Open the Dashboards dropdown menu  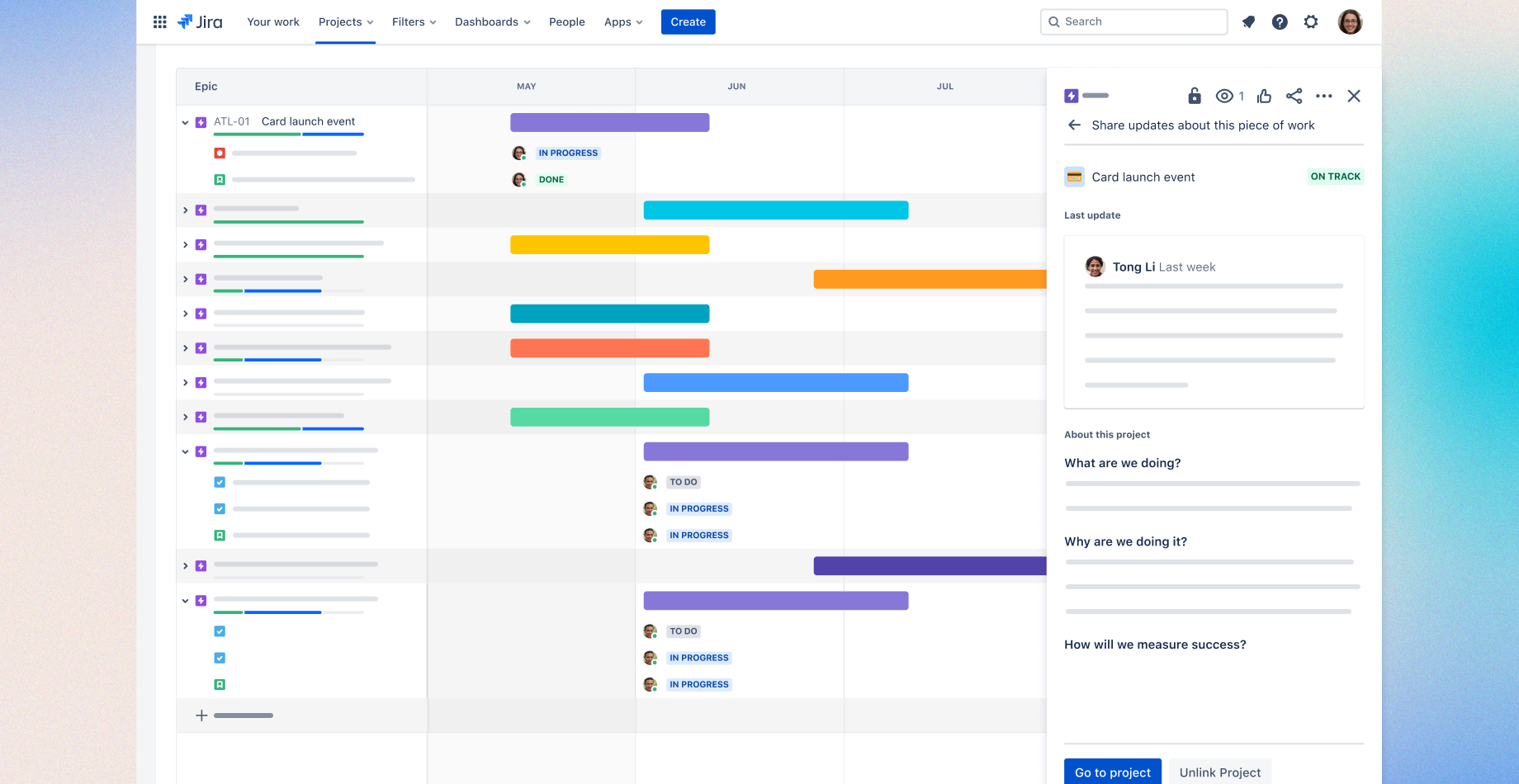point(493,22)
